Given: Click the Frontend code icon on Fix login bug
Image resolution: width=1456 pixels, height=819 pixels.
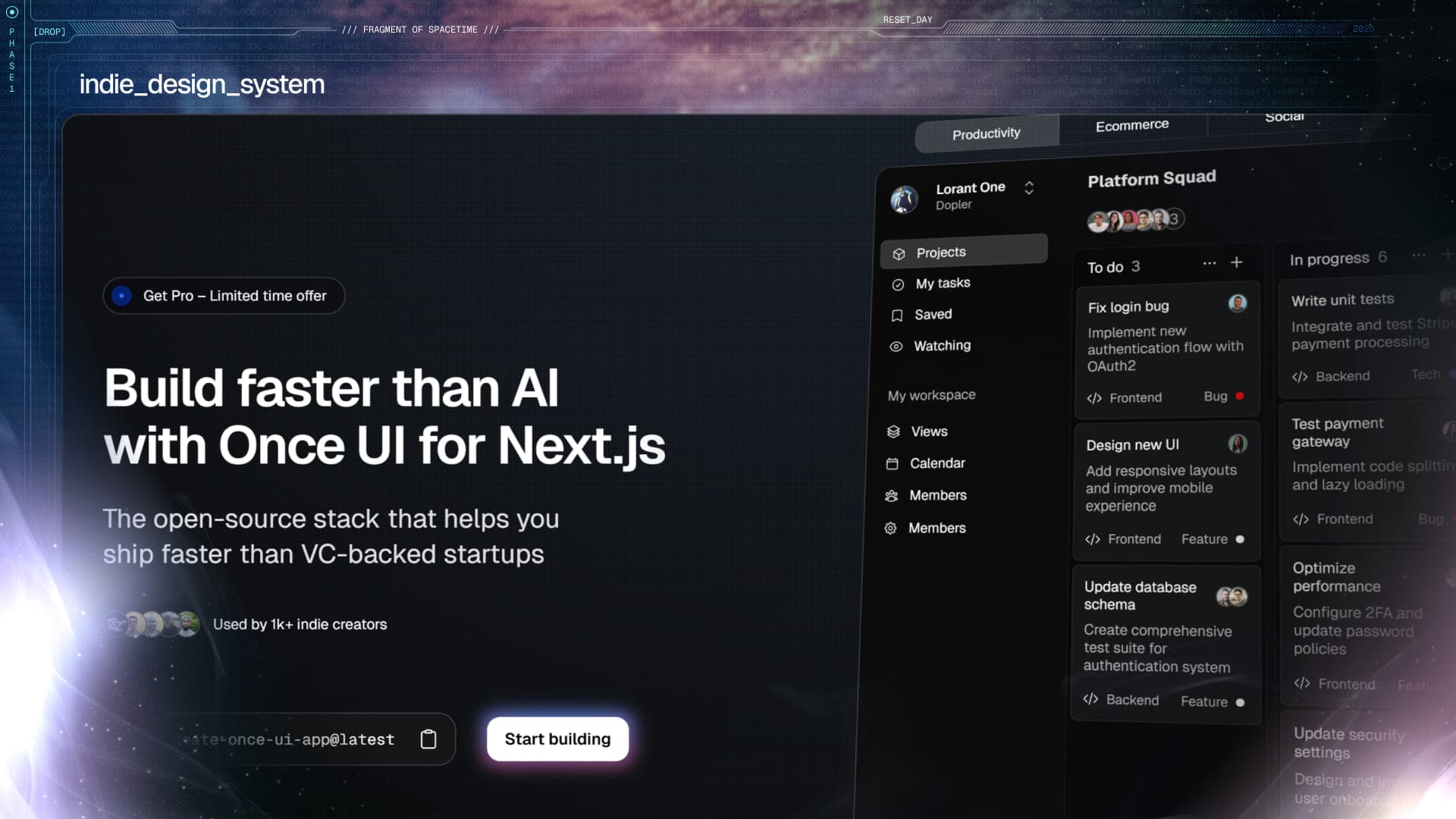Looking at the screenshot, I should (1094, 398).
